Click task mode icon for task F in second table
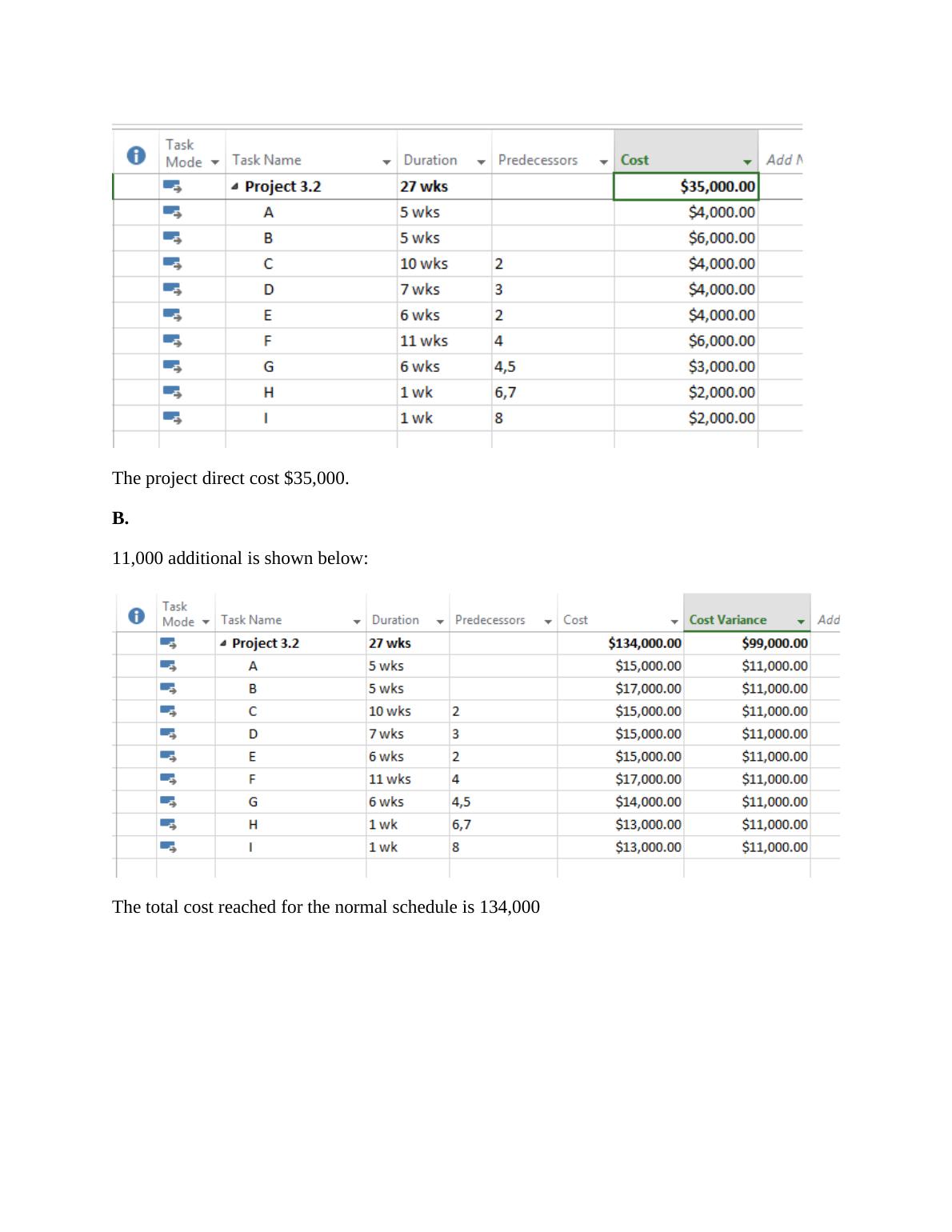952x1232 pixels. click(169, 778)
